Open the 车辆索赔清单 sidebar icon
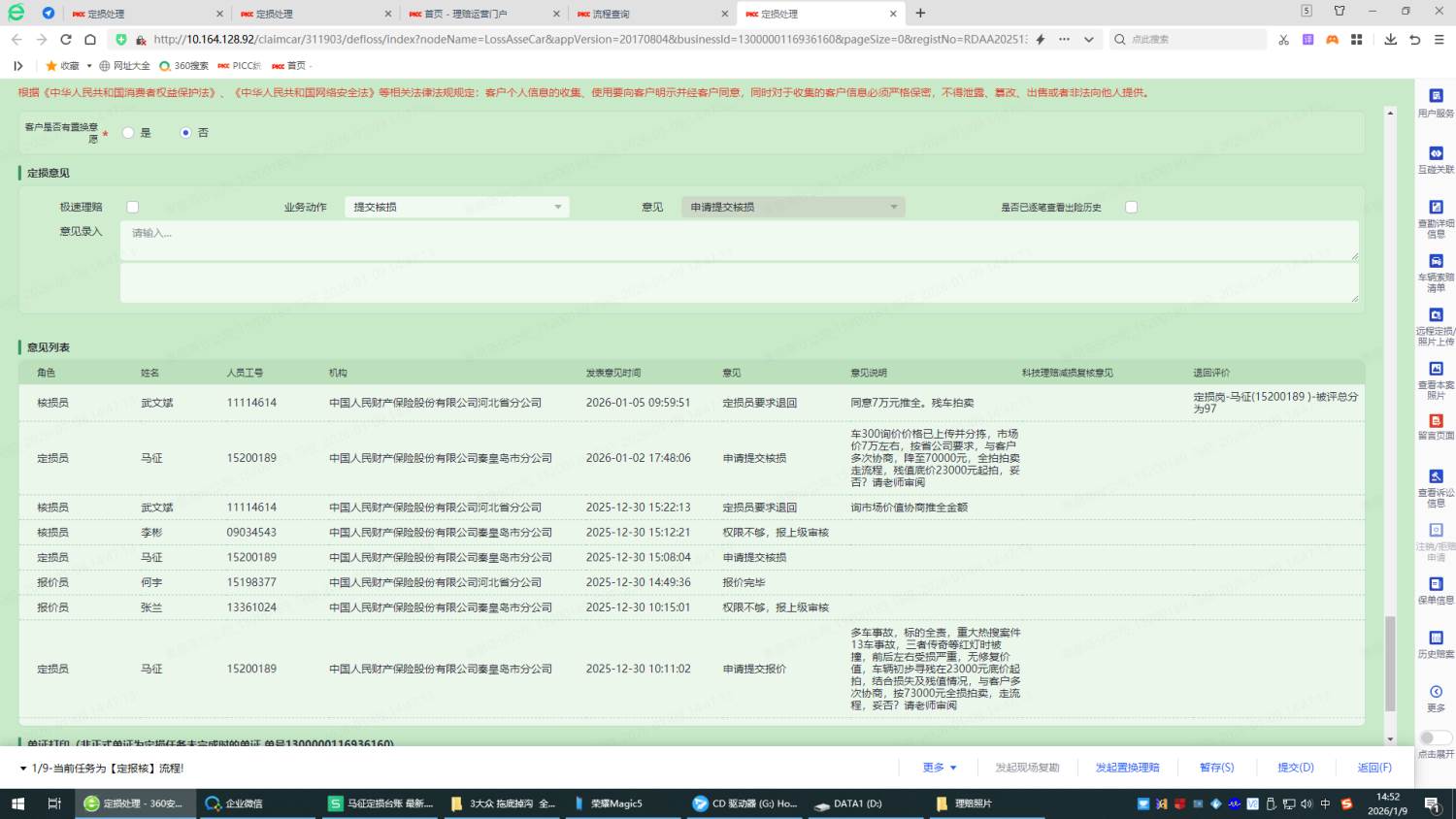This screenshot has height=819, width=1456. (1436, 261)
